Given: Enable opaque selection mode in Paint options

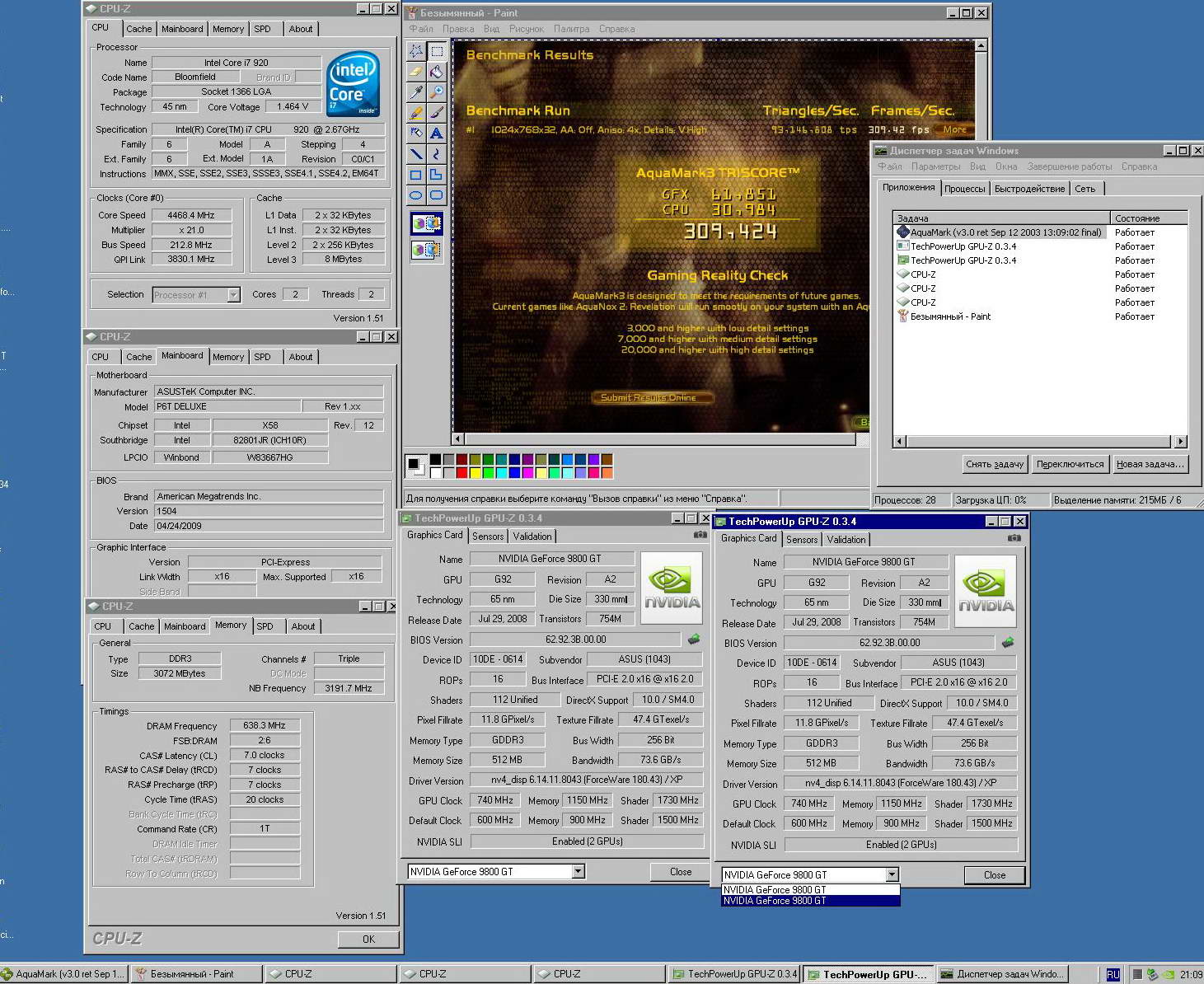Looking at the screenshot, I should click(x=426, y=223).
